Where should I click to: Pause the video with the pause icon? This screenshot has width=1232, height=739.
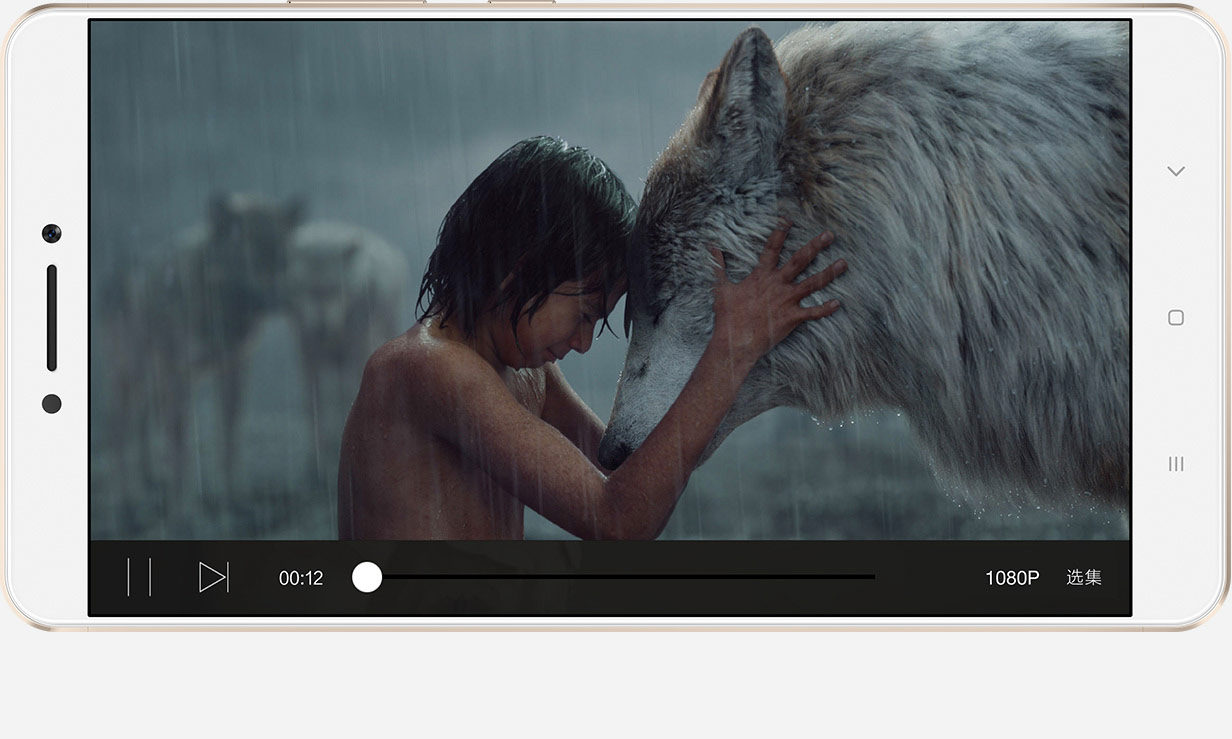coord(139,577)
